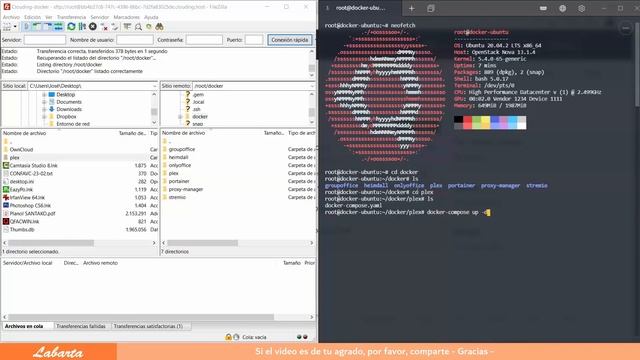Screen dimensions: 640x360
Task: Click the Puerto field
Action: 254,40
